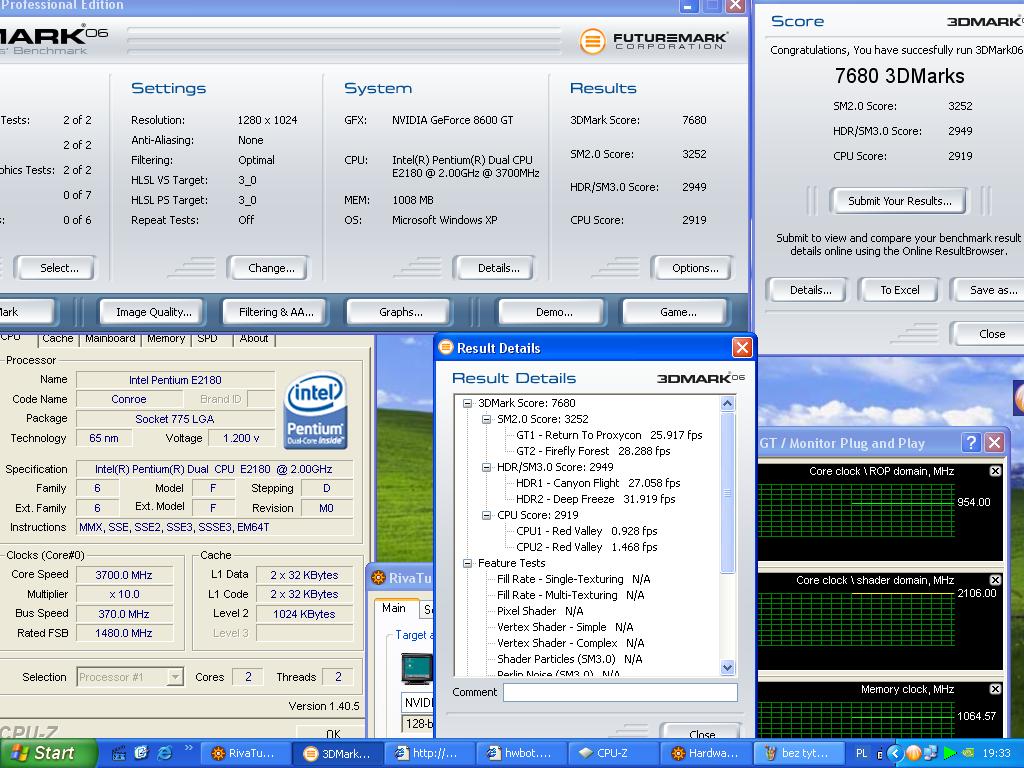1024x768 pixels.
Task: Switch to Memory tab in CPU-Z
Action: click(x=166, y=338)
